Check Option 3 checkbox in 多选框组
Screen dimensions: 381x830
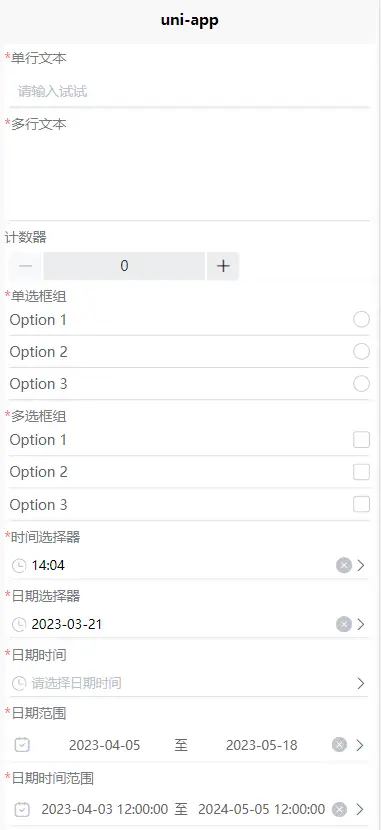coord(361,504)
